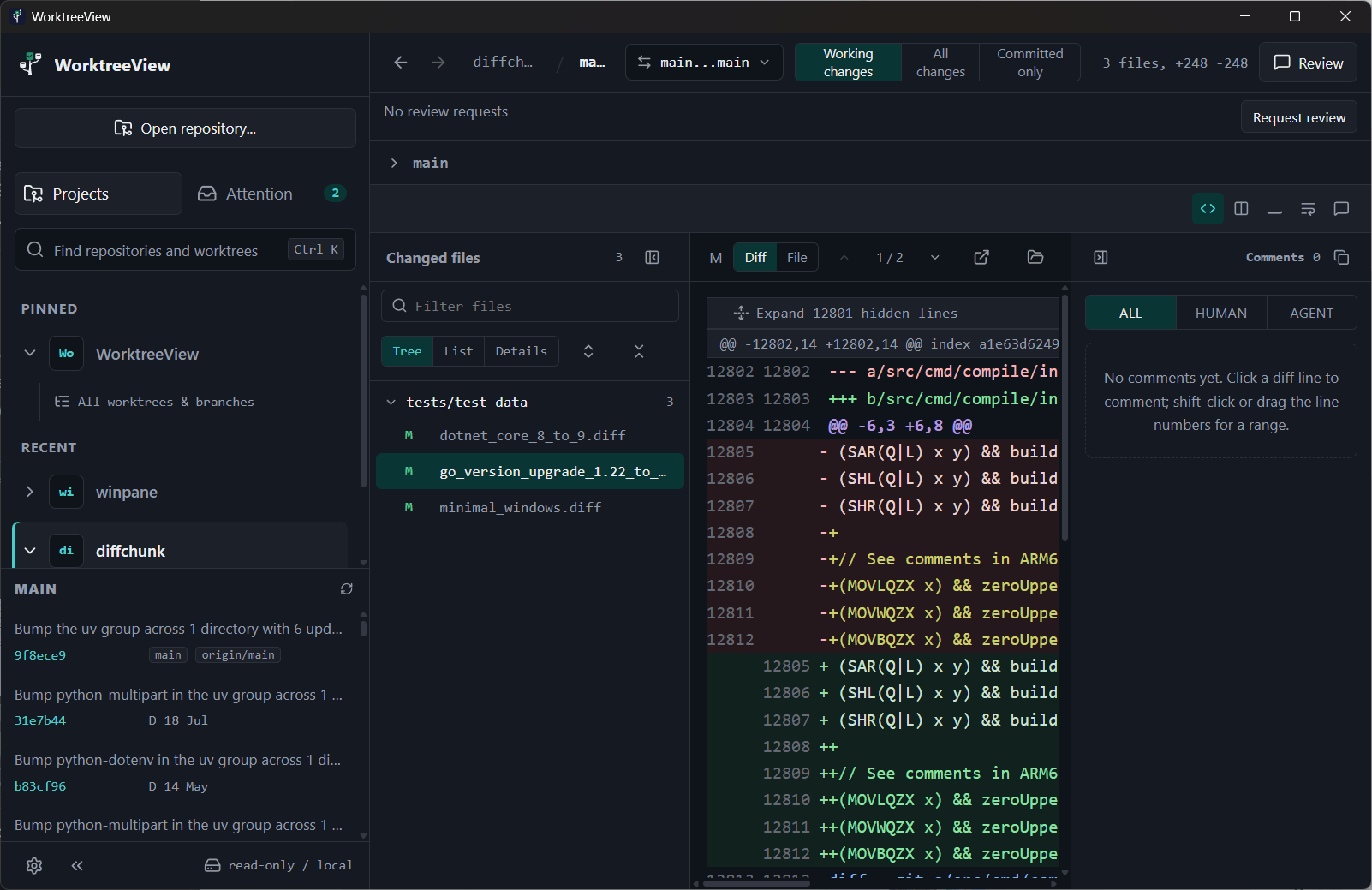Select go_version_upgrade_1.22_to file
Screen dimensions: 1372x890
530,471
